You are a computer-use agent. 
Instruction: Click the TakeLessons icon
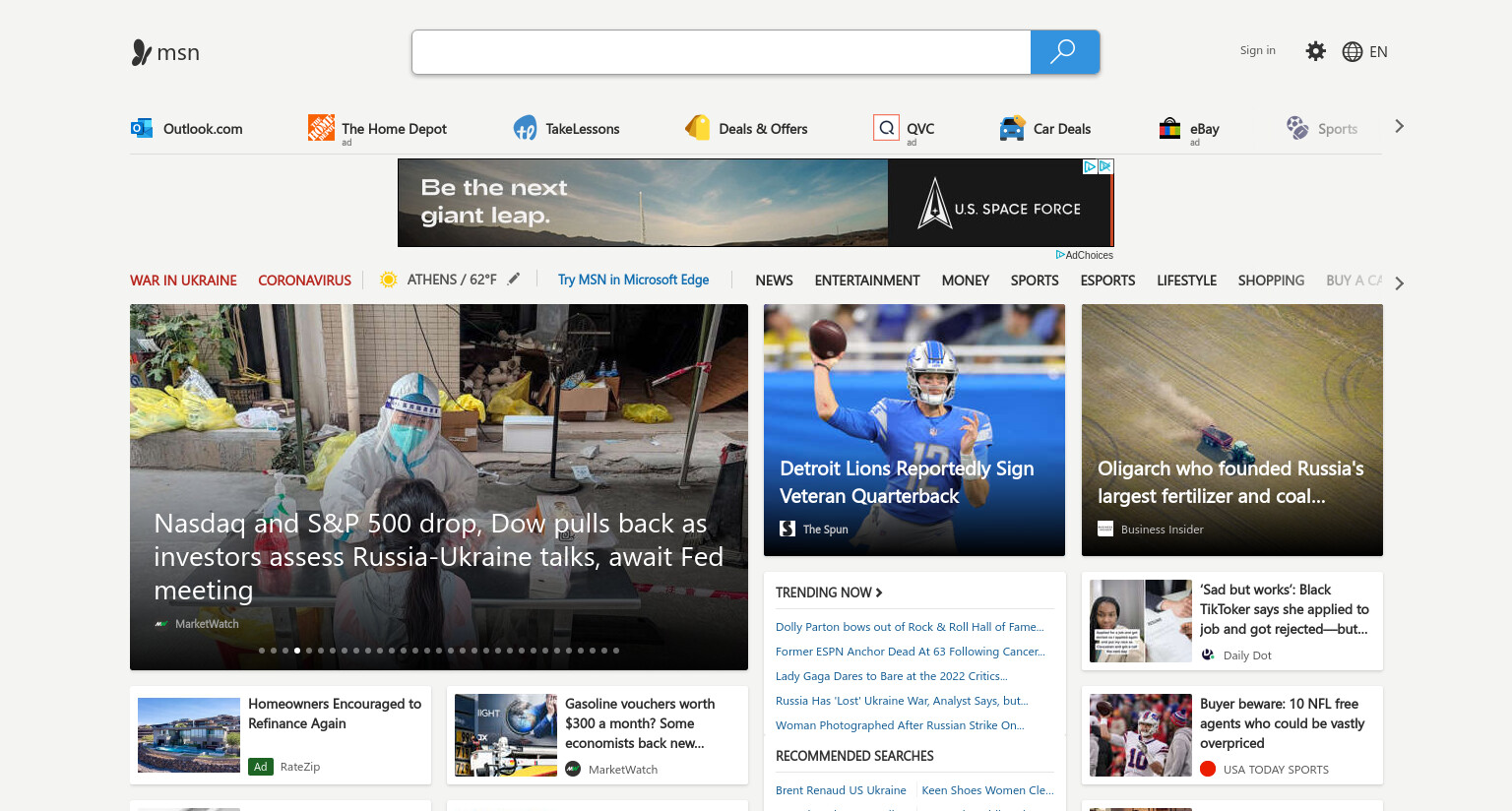525,128
